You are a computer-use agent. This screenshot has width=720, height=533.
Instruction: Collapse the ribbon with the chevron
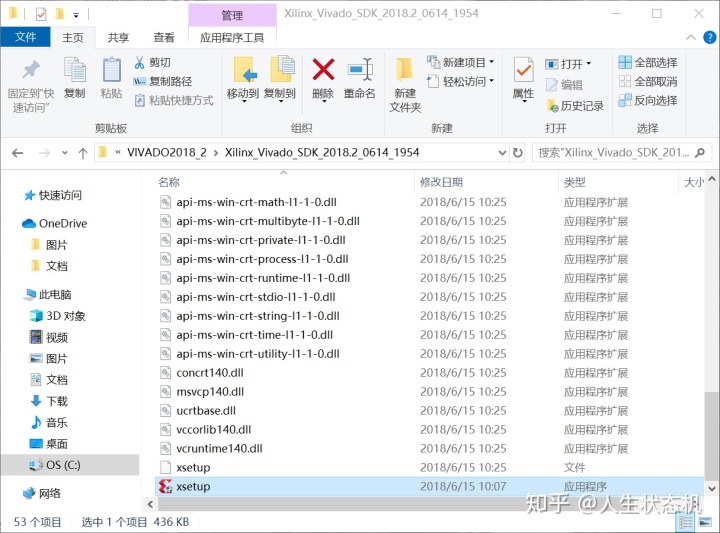[x=691, y=38]
